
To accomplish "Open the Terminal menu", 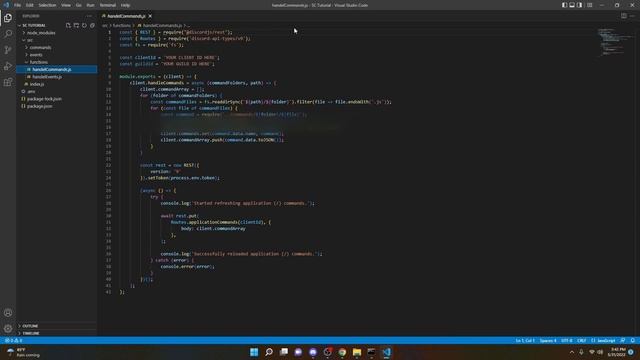I will tap(108, 5).
